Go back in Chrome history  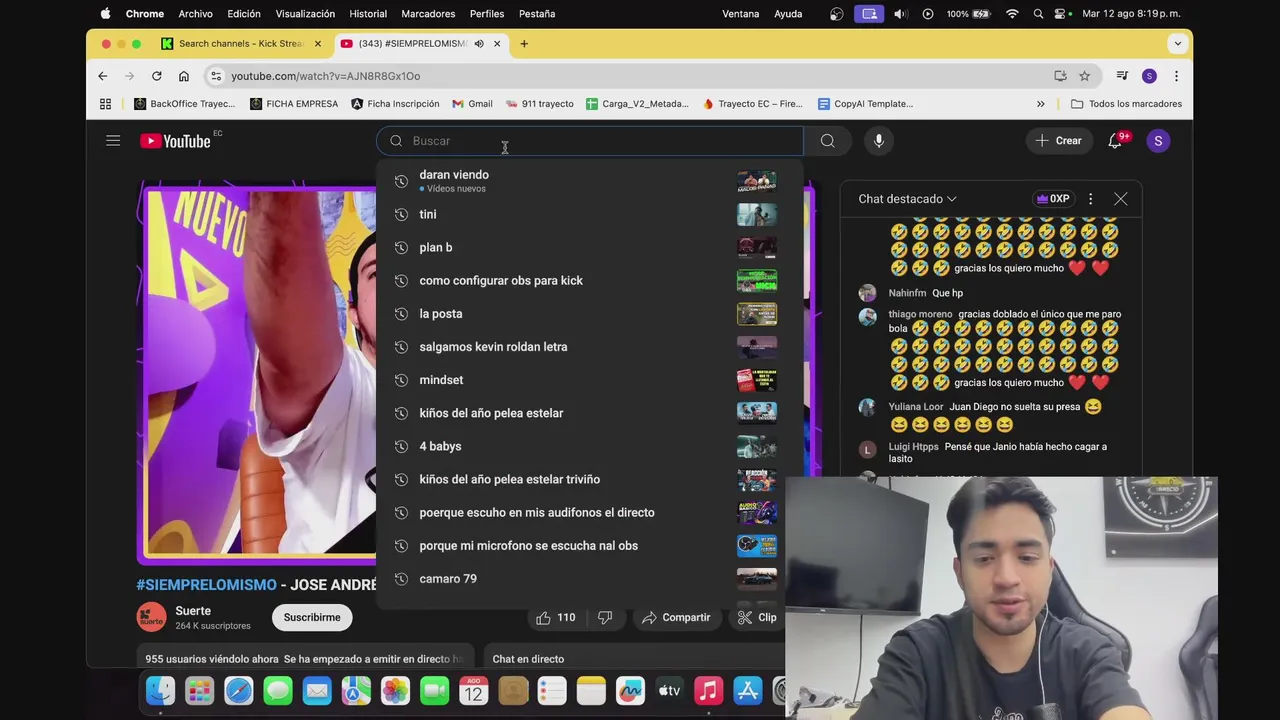[x=103, y=76]
